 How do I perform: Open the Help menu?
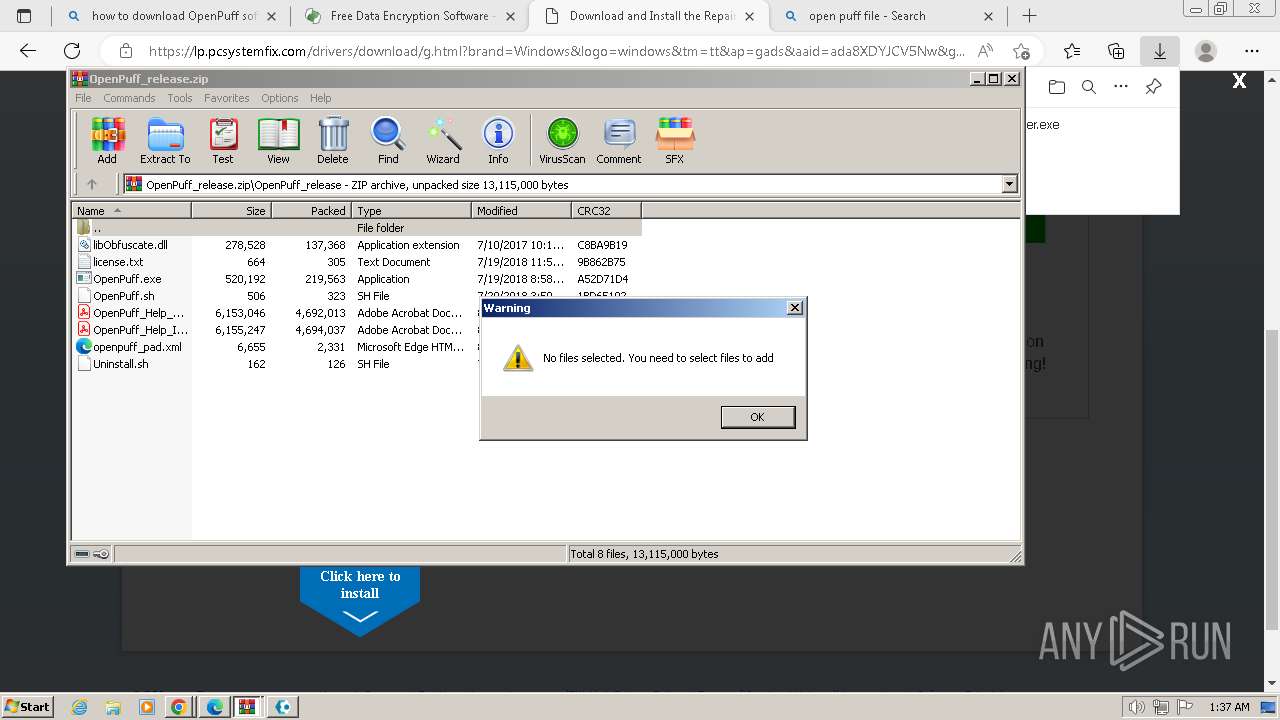point(320,98)
